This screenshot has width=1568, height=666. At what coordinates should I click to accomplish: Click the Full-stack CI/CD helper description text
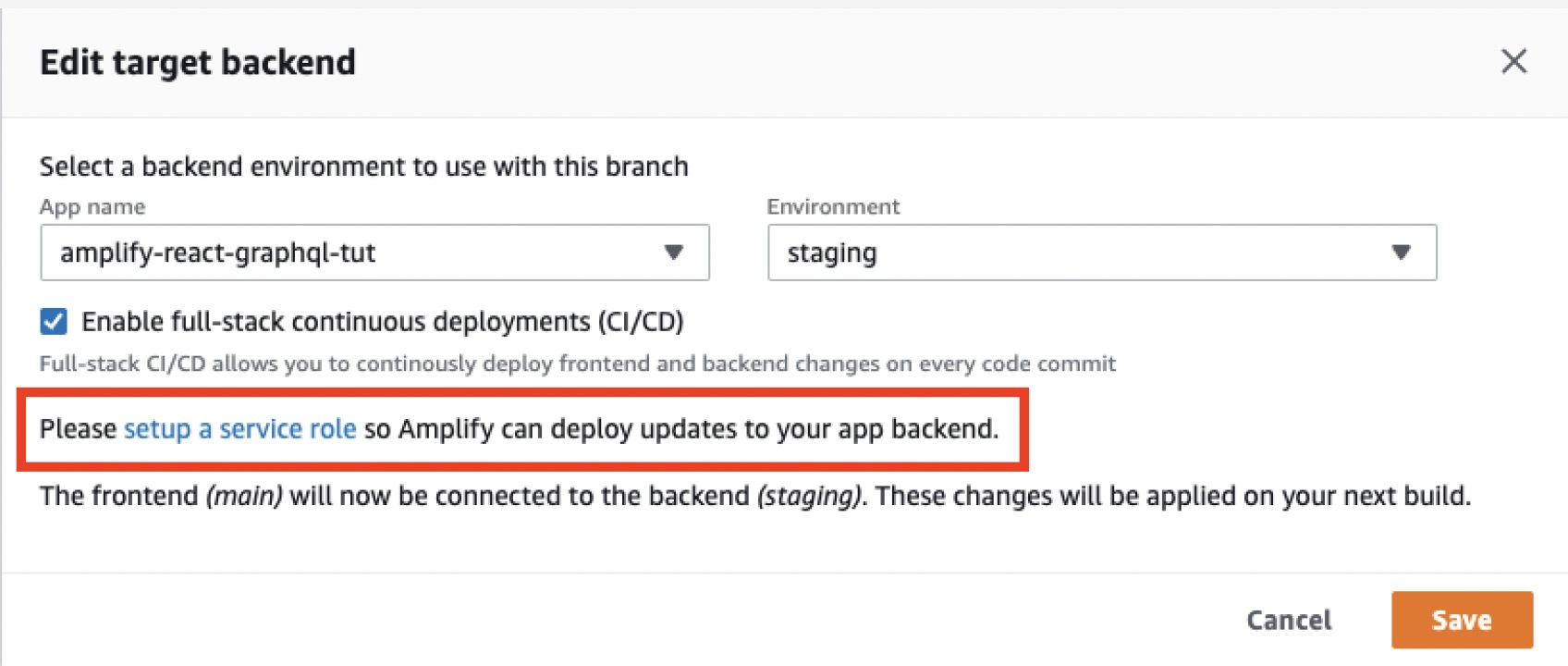coord(577,364)
